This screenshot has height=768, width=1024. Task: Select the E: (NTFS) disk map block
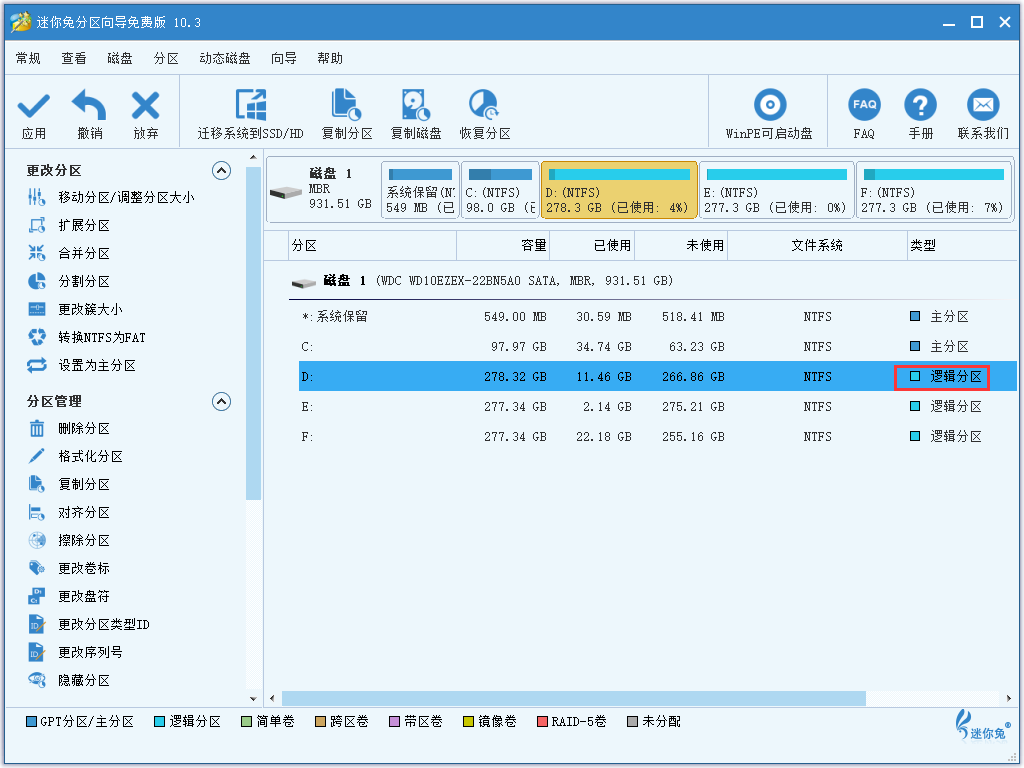pos(776,190)
